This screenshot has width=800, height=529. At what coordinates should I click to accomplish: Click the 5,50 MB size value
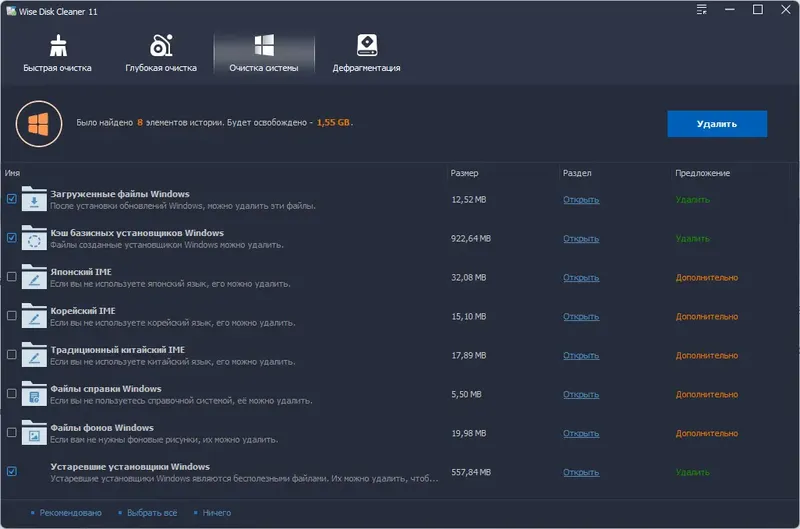pos(466,394)
